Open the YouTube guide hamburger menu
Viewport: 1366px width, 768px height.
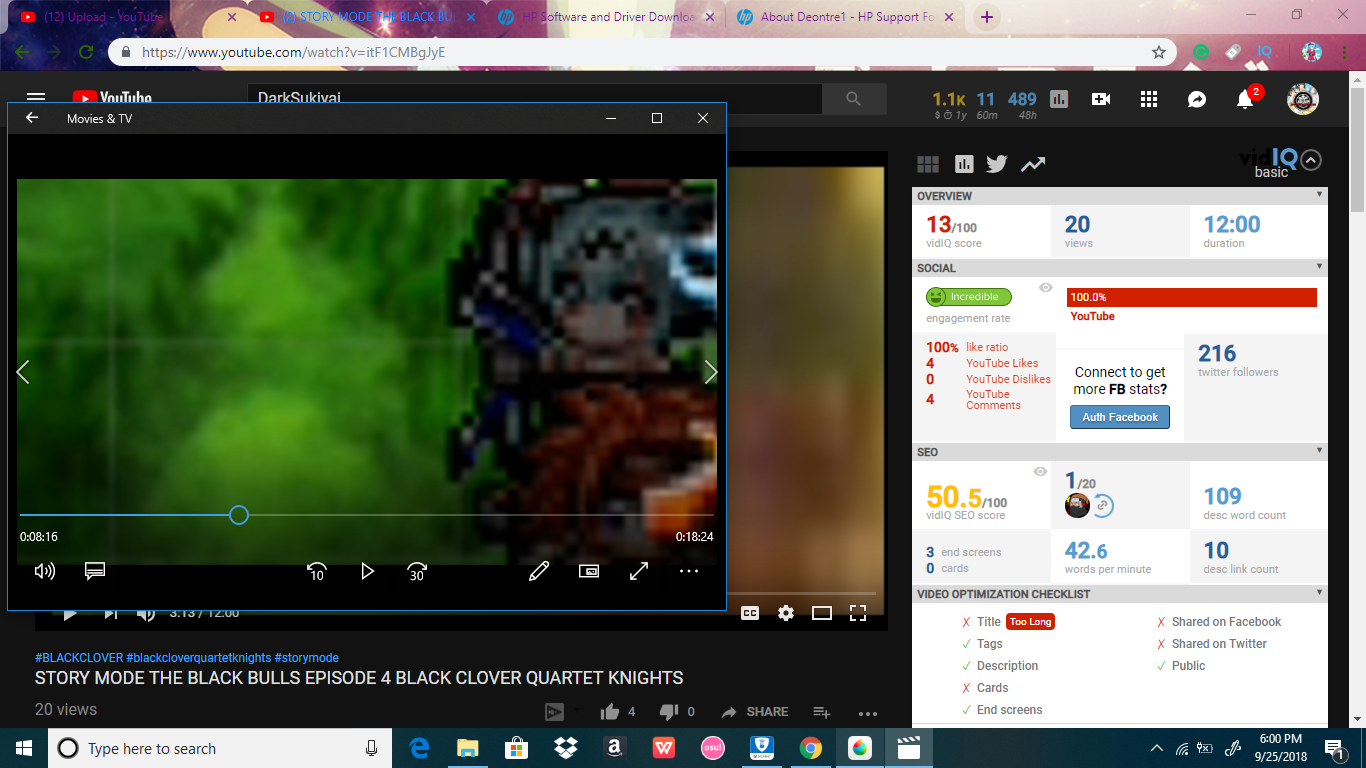click(x=36, y=98)
